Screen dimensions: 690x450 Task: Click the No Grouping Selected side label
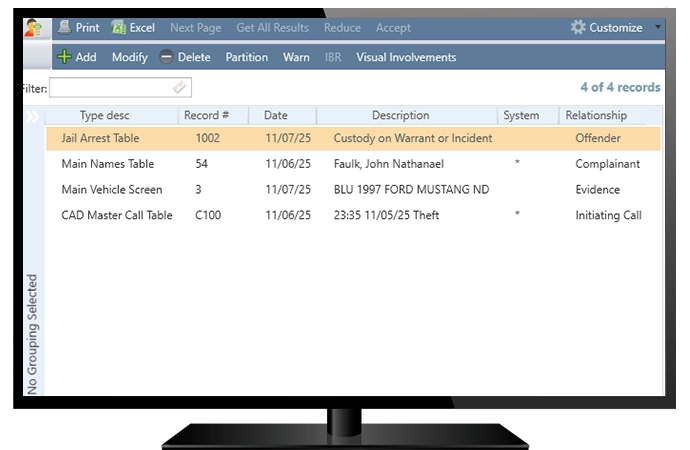[32, 334]
